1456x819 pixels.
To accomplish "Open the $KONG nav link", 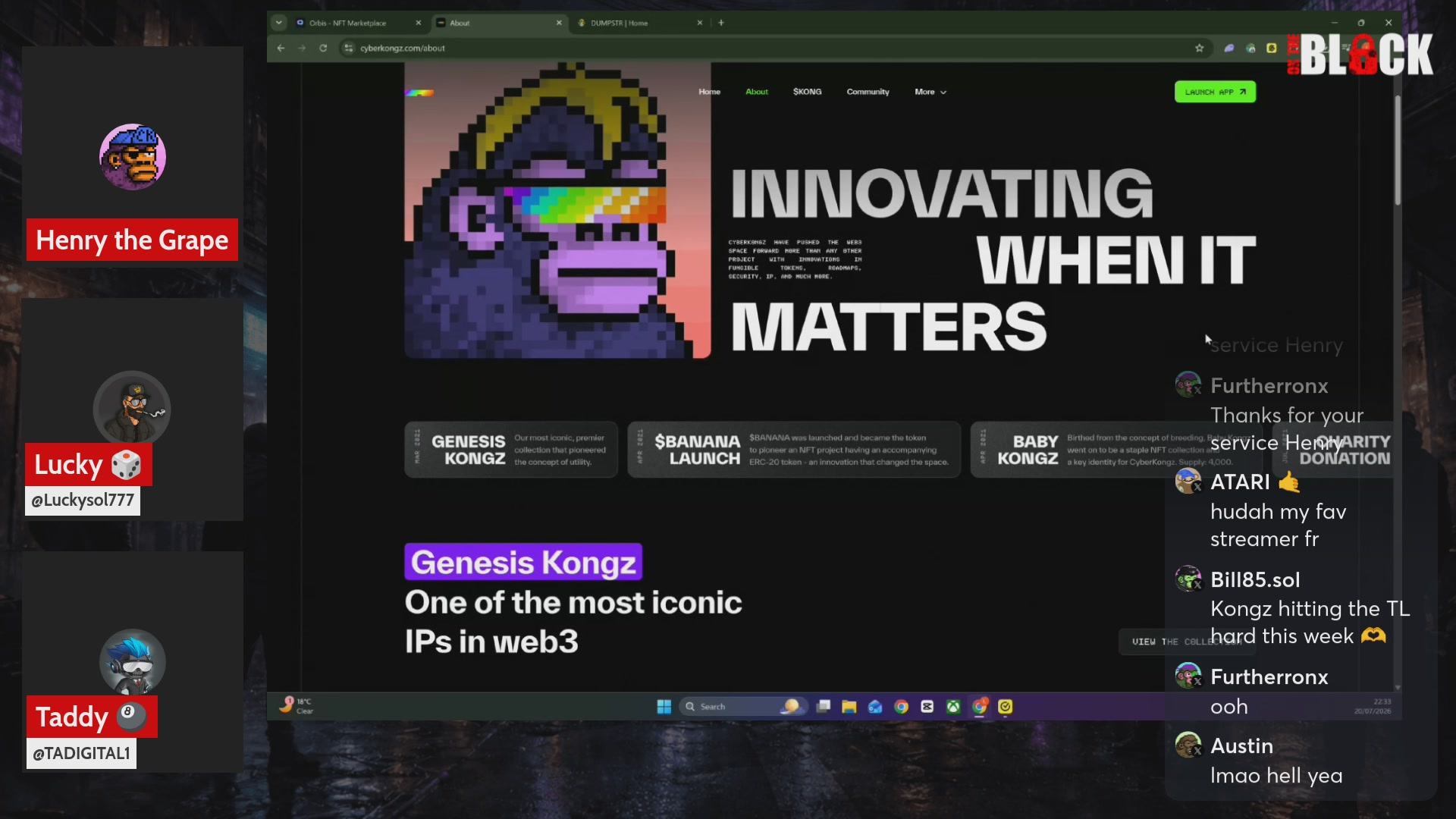I will tap(807, 92).
